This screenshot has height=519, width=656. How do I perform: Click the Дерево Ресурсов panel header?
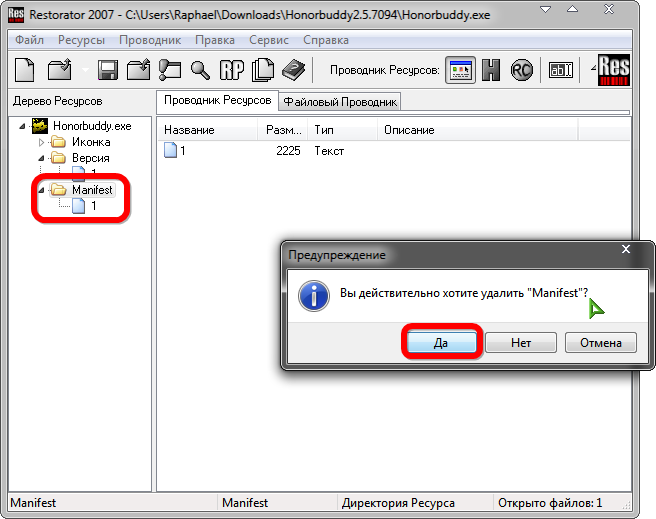click(x=57, y=101)
